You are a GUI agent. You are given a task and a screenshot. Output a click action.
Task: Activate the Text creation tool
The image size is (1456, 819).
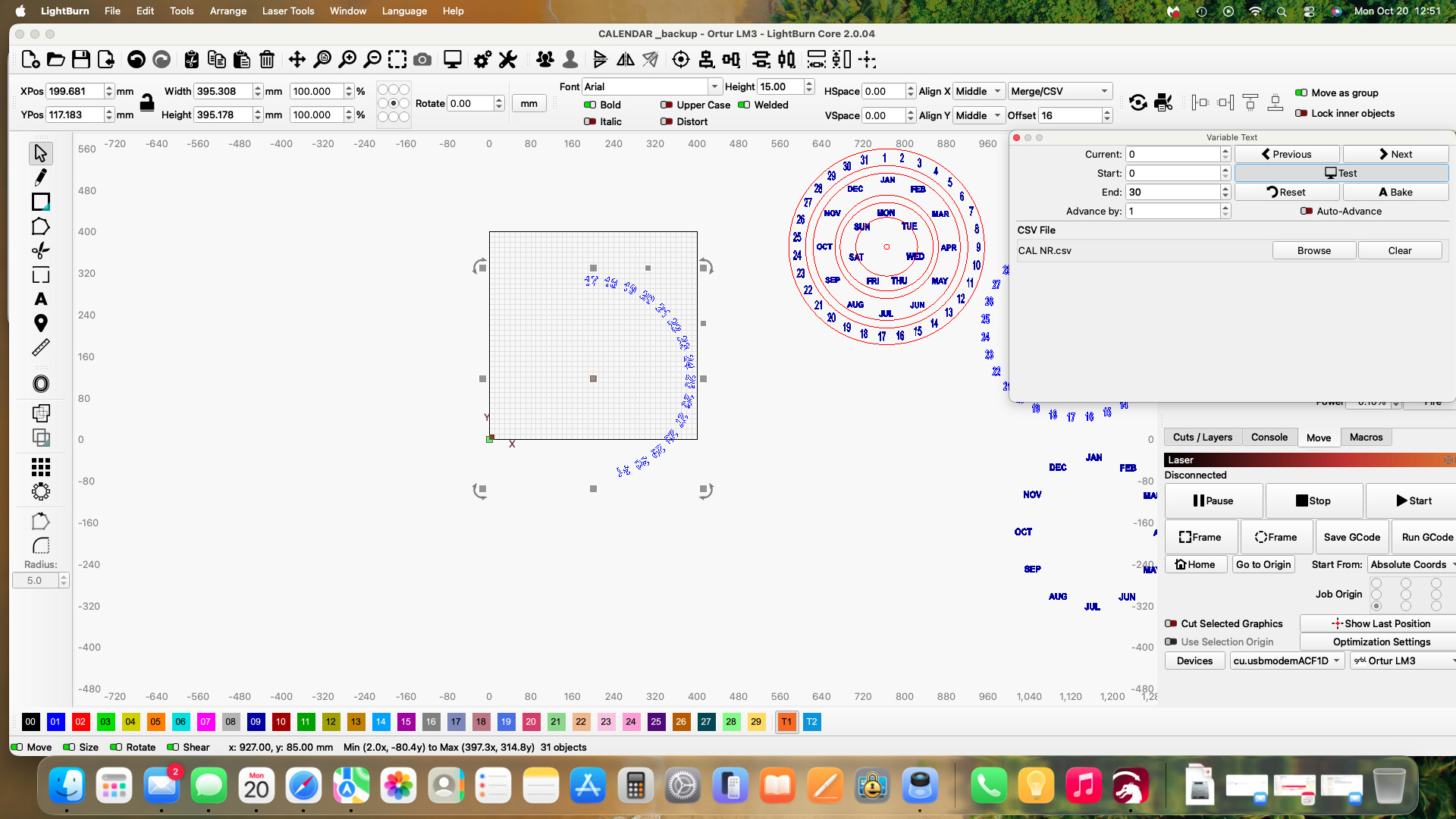41,300
